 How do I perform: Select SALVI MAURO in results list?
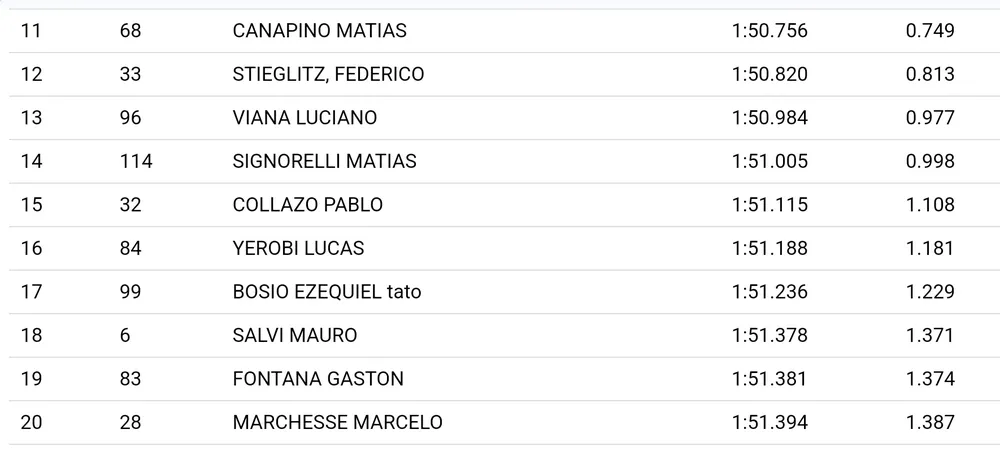pyautogui.click(x=294, y=335)
